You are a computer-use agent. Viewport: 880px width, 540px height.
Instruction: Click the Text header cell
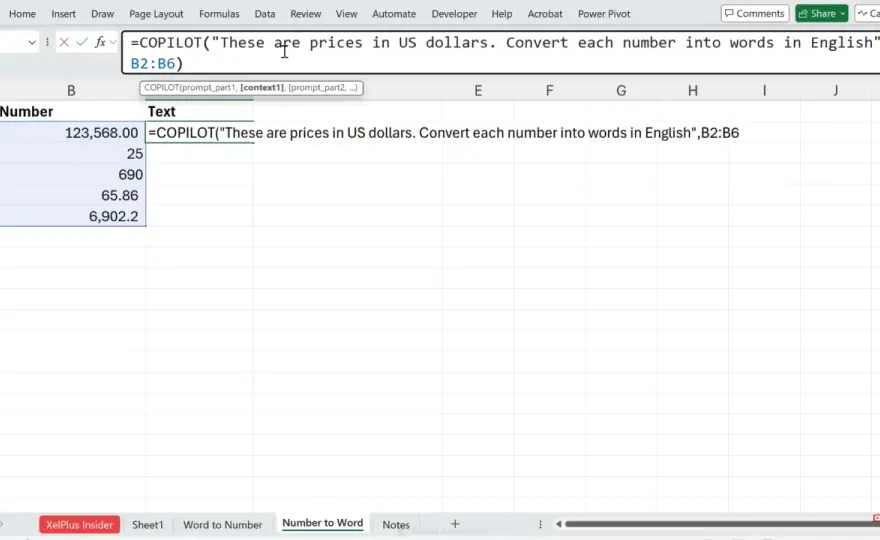199,112
